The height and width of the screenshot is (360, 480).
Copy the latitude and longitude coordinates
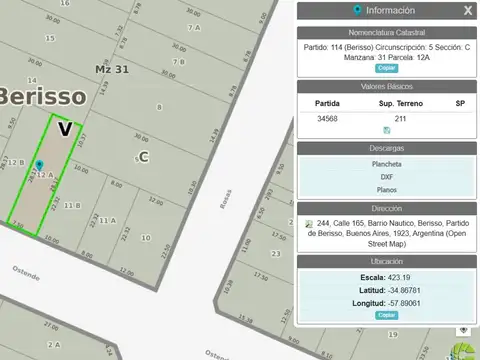tap(387, 315)
